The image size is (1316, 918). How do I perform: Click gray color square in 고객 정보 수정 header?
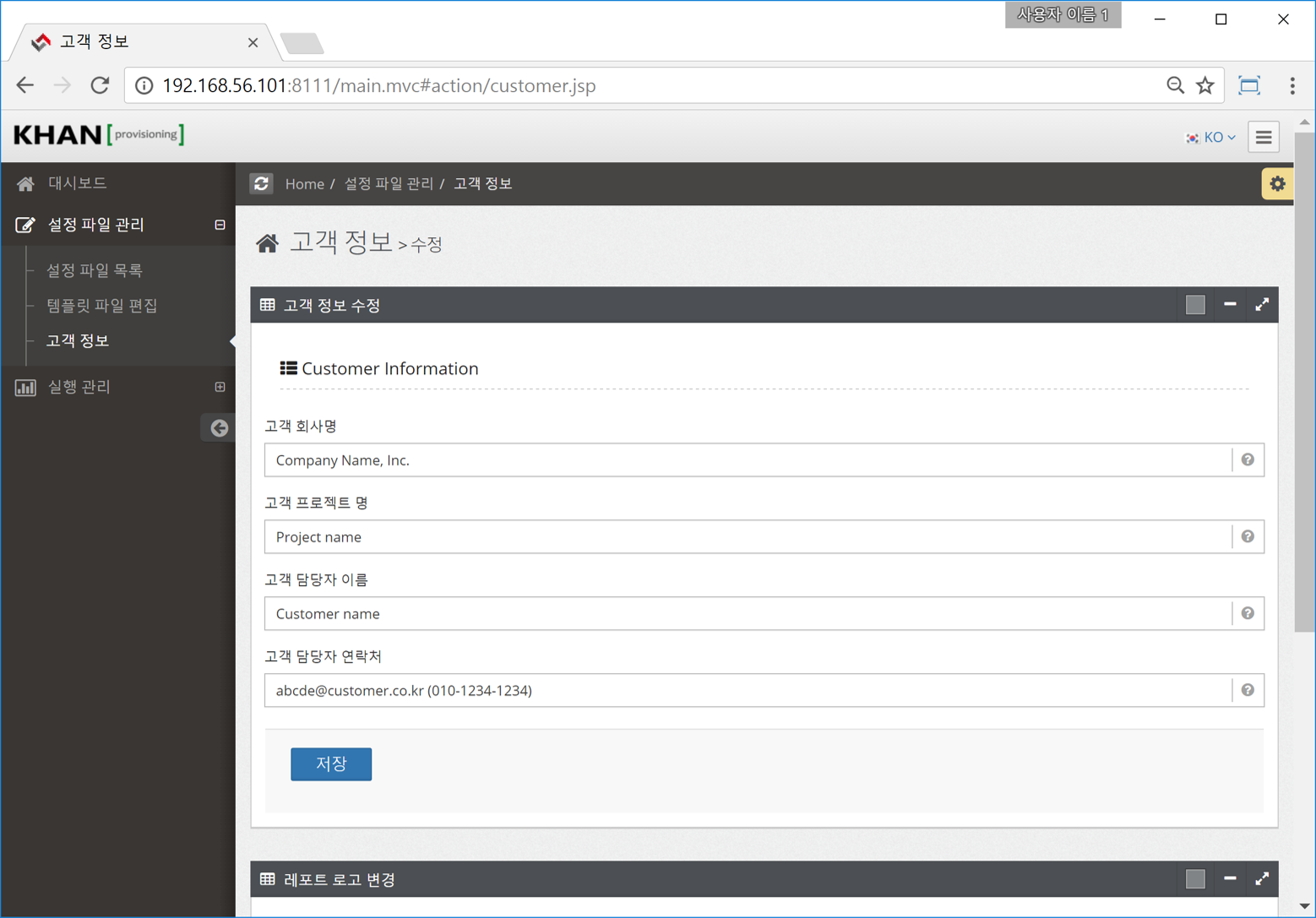click(1194, 305)
